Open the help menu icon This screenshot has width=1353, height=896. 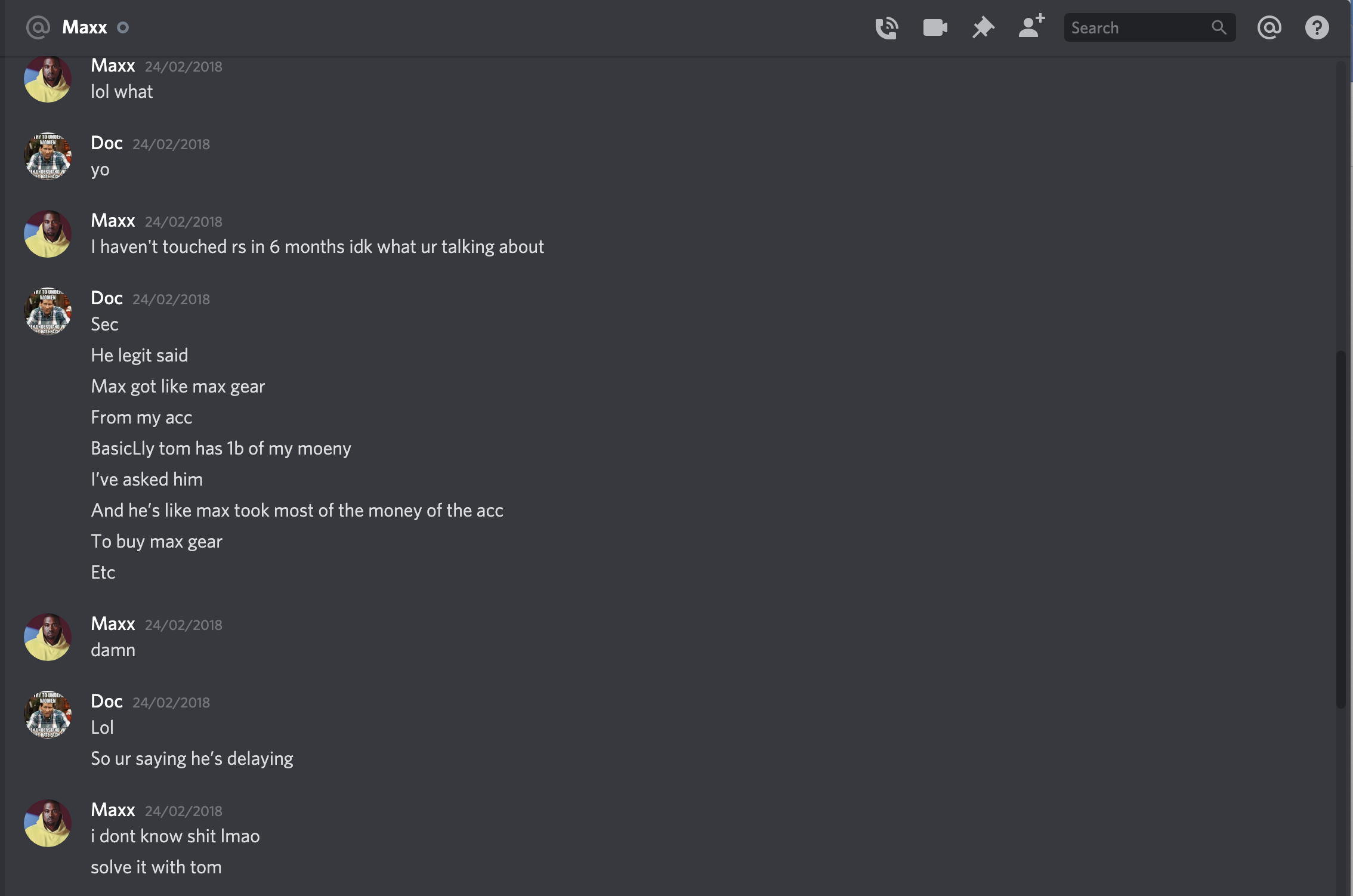point(1317,28)
